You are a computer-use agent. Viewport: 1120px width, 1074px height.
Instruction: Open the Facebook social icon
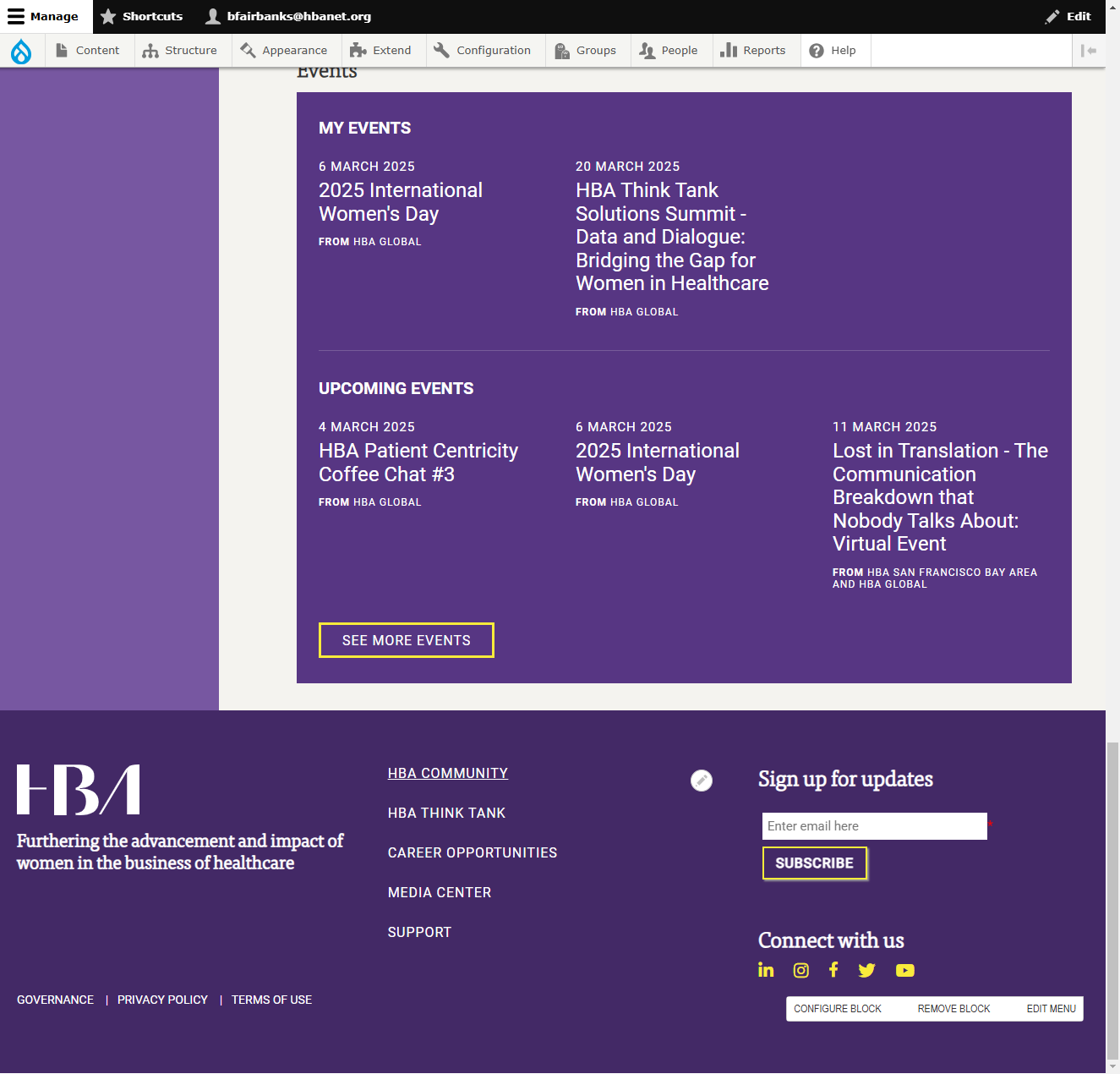coord(833,970)
